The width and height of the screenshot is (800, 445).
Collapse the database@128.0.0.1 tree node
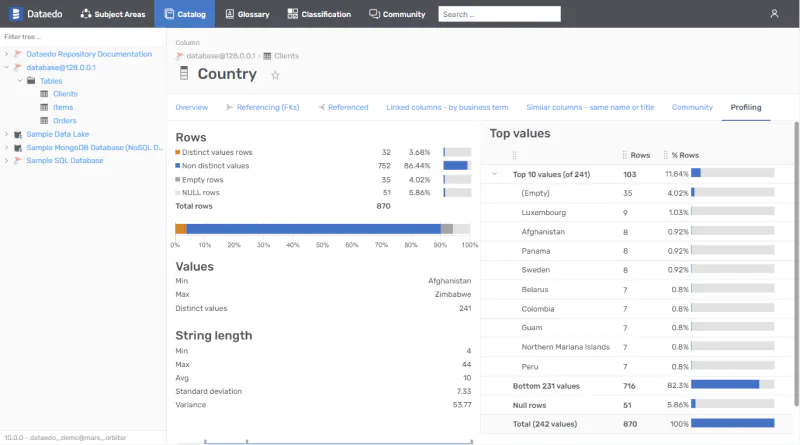click(6, 67)
